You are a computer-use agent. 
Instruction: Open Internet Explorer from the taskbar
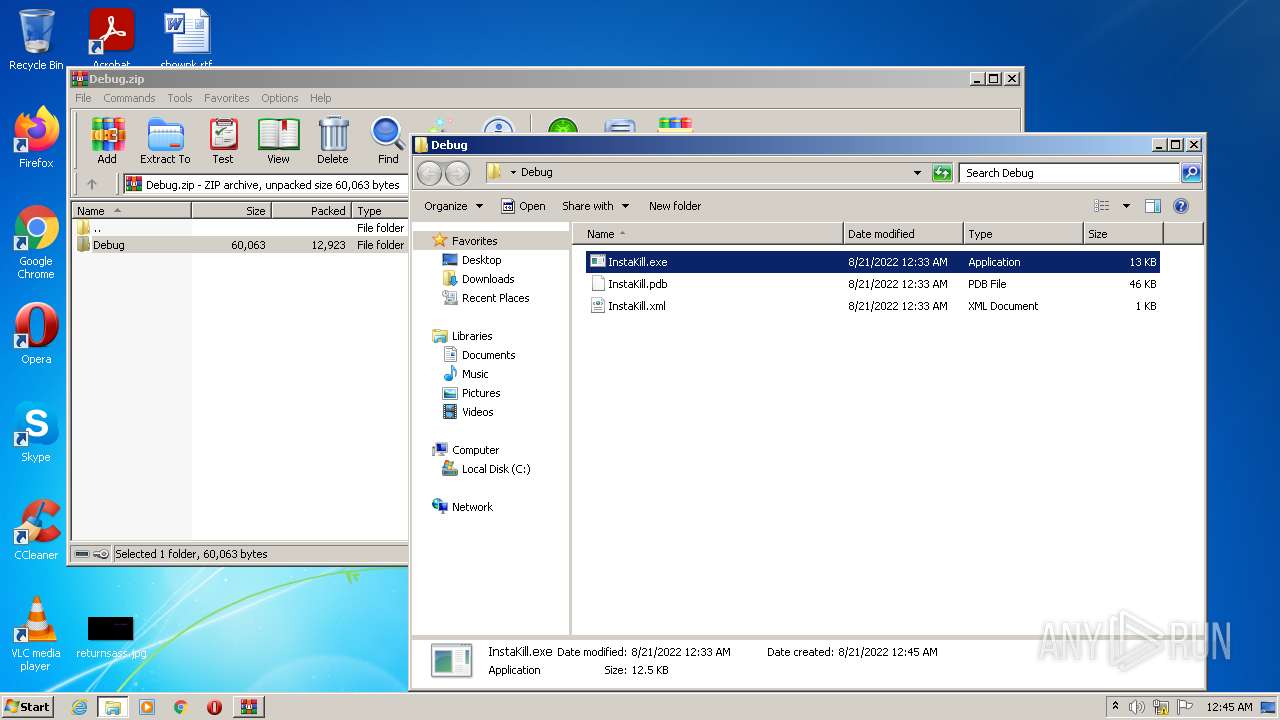click(x=79, y=707)
